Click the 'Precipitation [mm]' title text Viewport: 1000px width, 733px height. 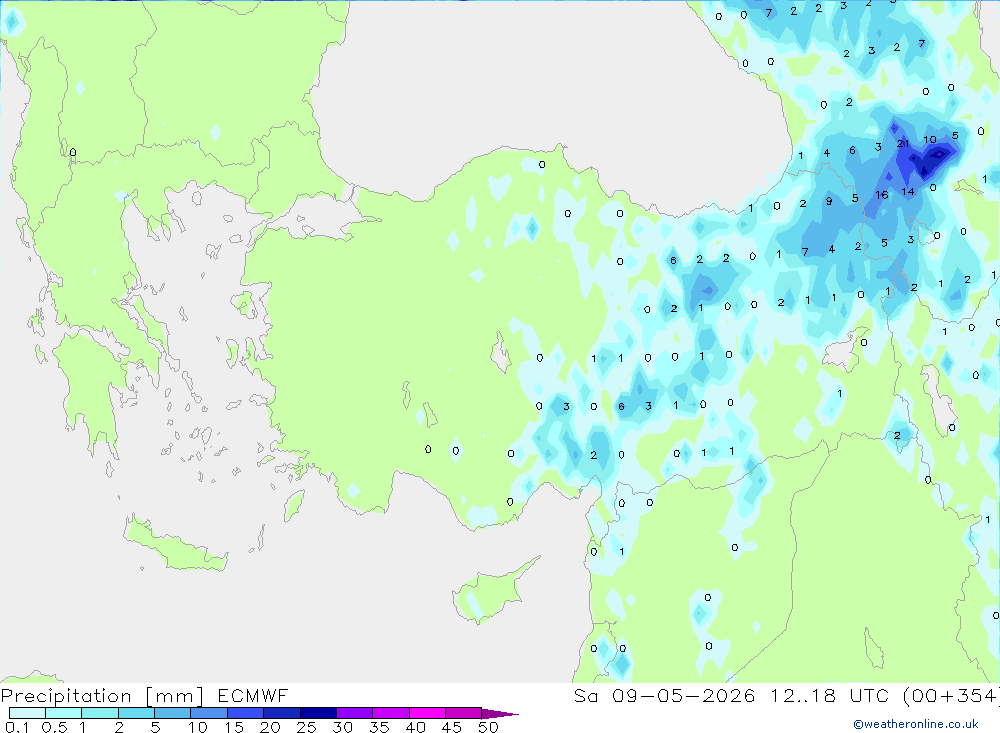[x=102, y=695]
